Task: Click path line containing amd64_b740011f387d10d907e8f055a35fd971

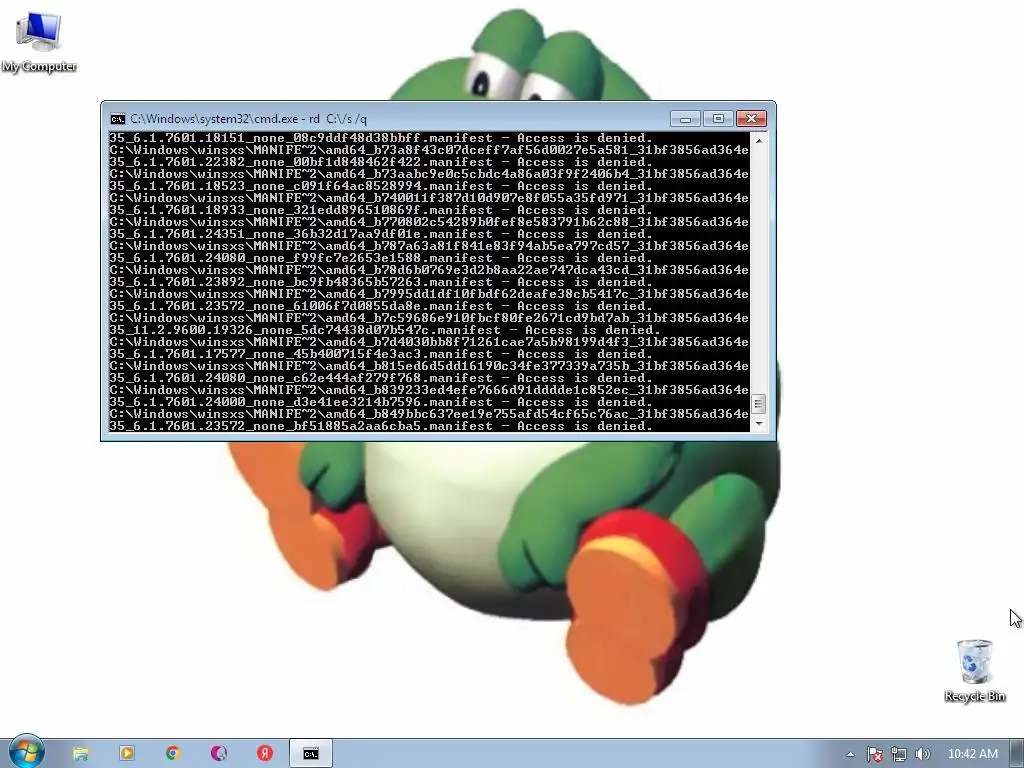Action: coord(429,198)
